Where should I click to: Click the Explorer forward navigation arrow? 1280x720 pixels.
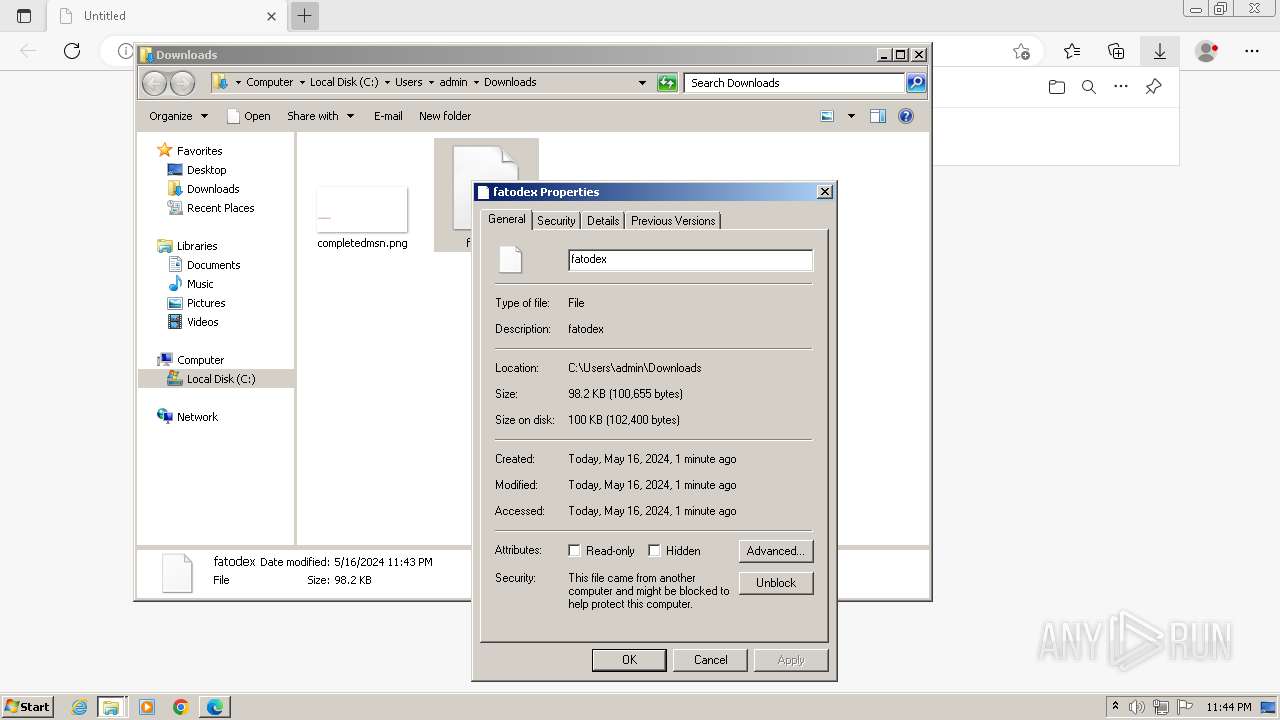pyautogui.click(x=182, y=83)
